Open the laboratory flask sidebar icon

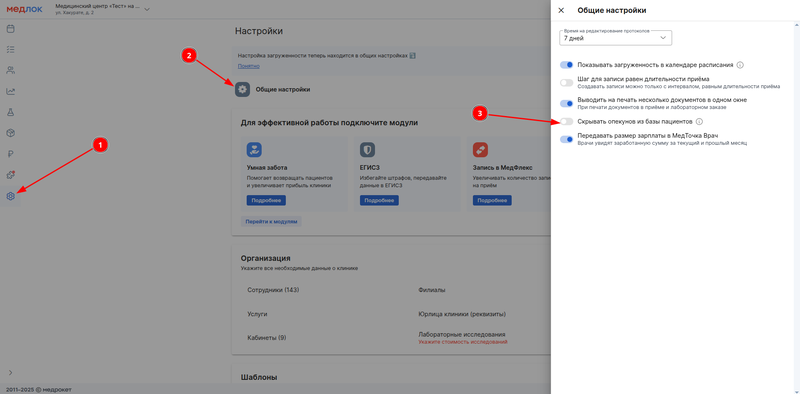tap(10, 112)
